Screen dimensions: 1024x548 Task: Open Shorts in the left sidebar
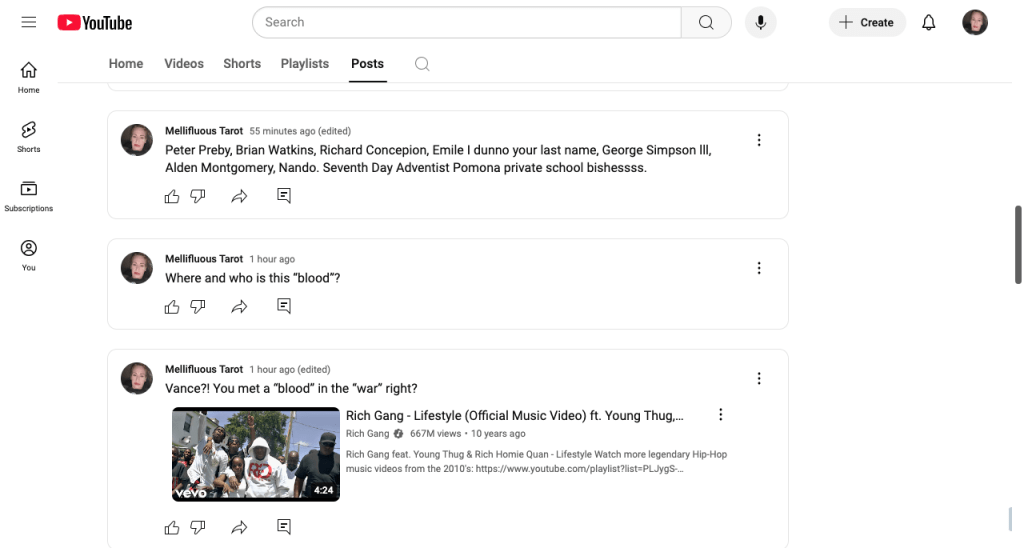pyautogui.click(x=29, y=137)
